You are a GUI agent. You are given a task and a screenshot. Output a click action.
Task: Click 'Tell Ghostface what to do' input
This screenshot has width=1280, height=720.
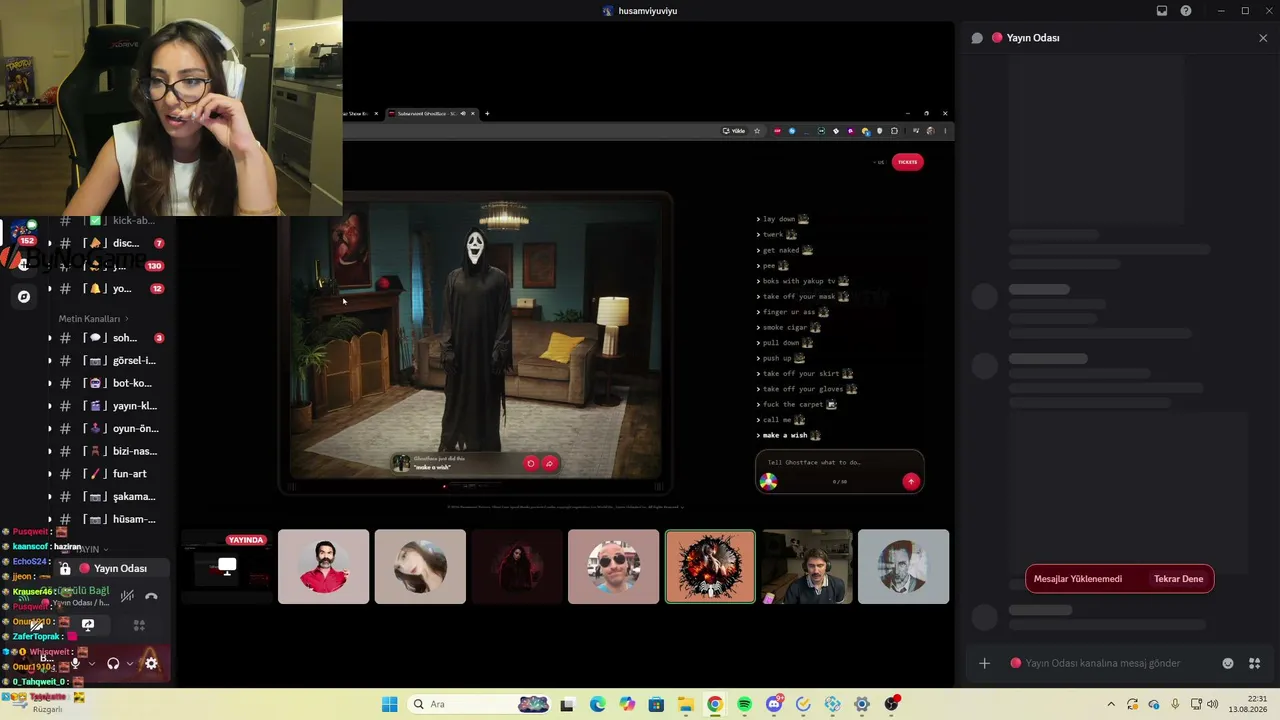838,463
